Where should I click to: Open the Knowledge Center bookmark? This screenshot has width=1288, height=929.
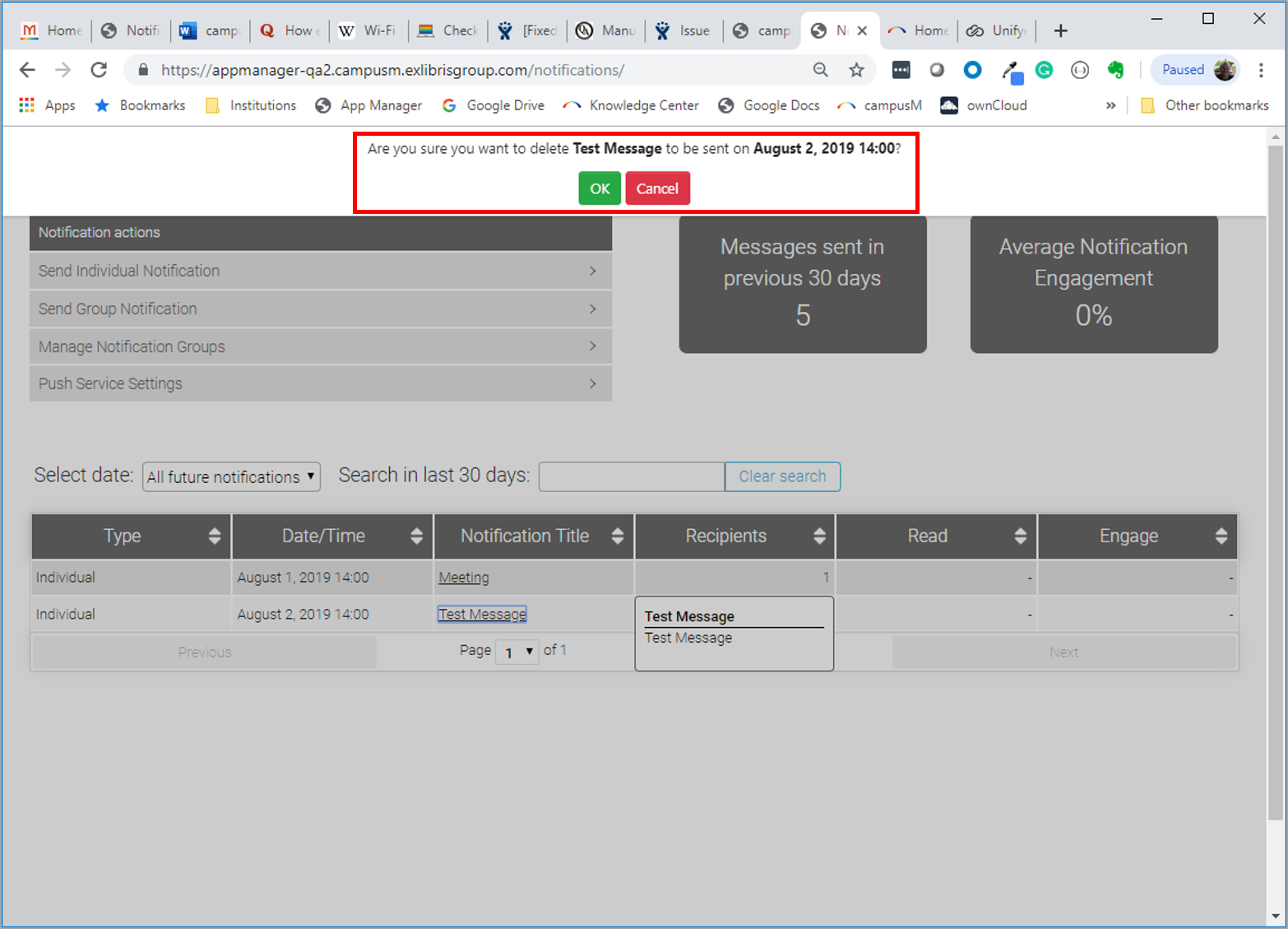click(x=631, y=105)
